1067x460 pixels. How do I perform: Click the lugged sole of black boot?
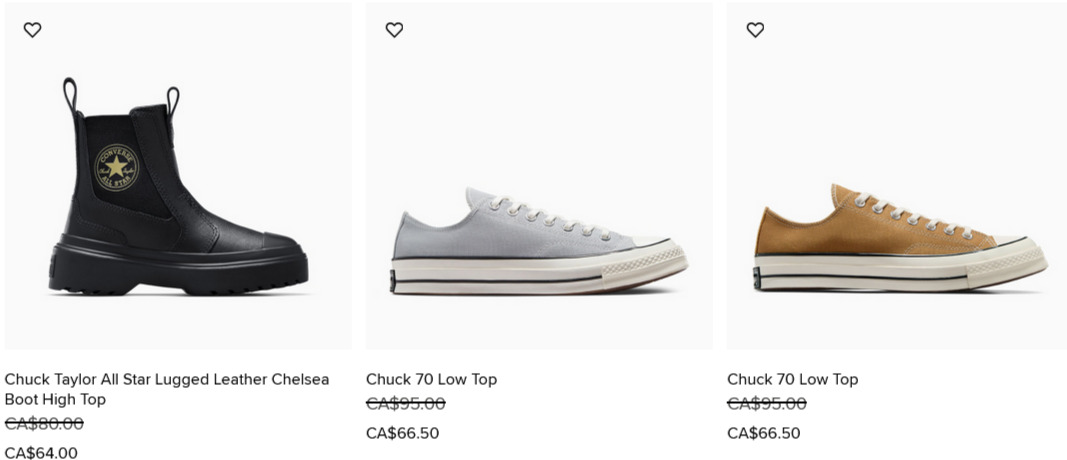coord(180,277)
